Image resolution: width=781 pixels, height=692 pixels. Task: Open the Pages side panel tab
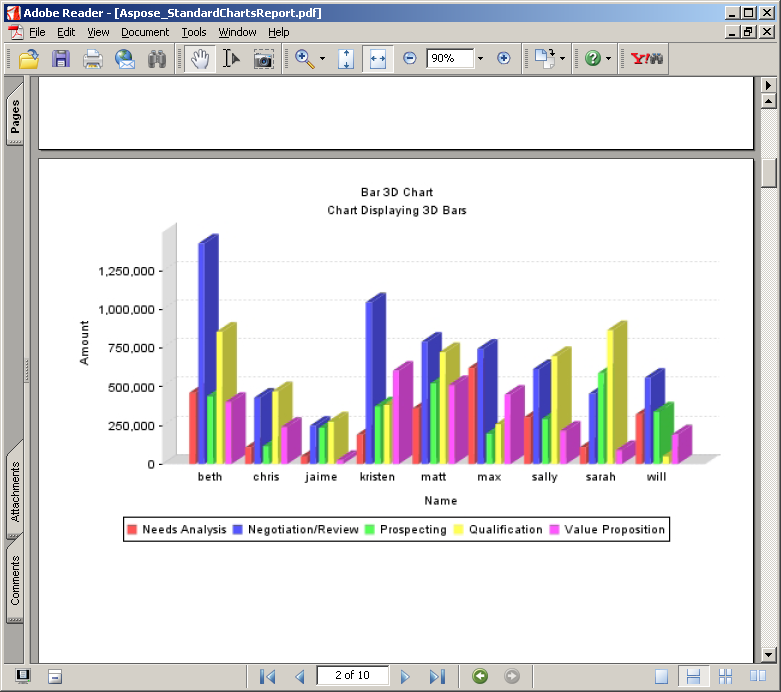(x=15, y=117)
